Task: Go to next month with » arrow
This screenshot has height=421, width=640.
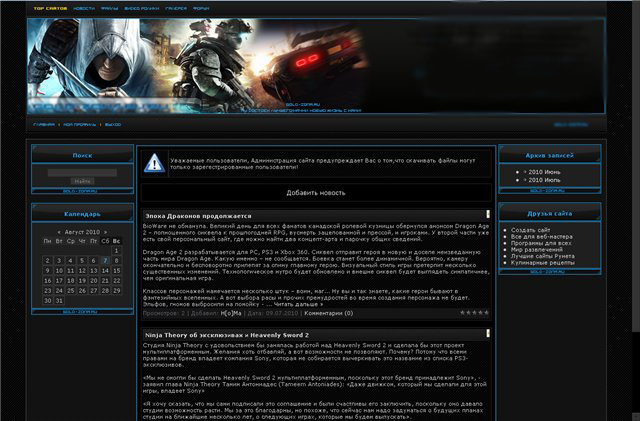Action: (x=106, y=232)
